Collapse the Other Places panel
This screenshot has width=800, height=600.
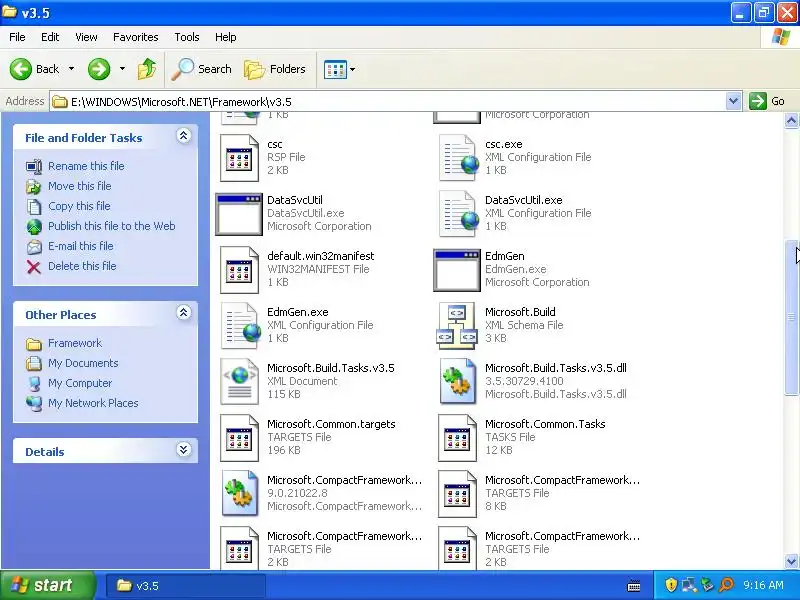point(184,313)
